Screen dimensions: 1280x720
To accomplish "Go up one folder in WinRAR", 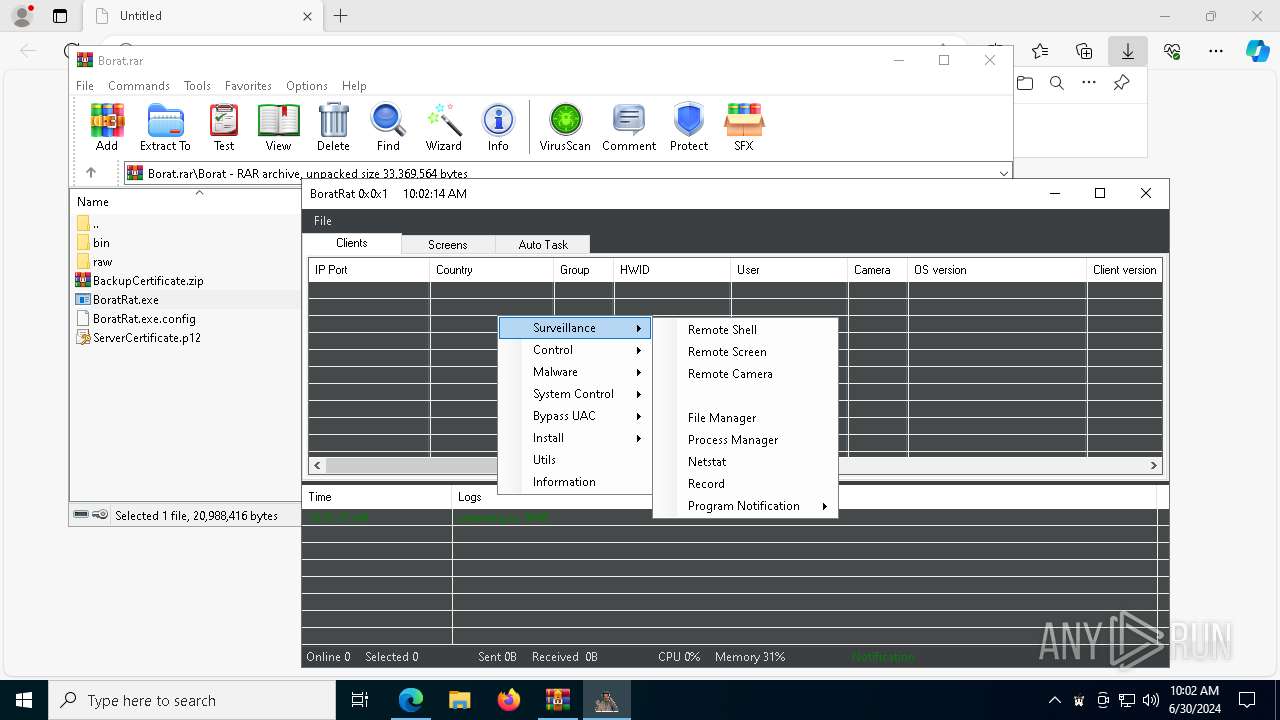I will click(91, 173).
